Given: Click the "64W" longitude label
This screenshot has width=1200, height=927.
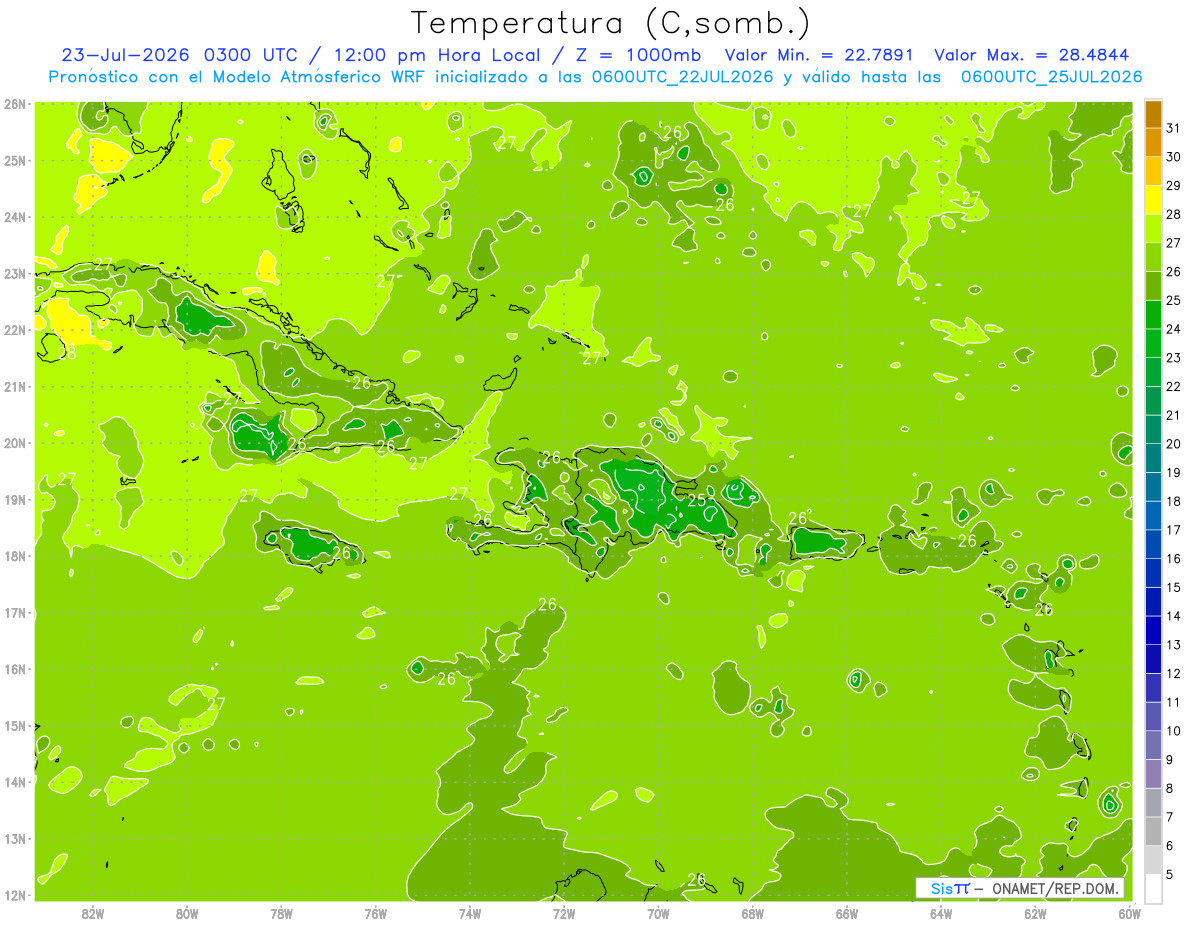Looking at the screenshot, I should point(941,913).
